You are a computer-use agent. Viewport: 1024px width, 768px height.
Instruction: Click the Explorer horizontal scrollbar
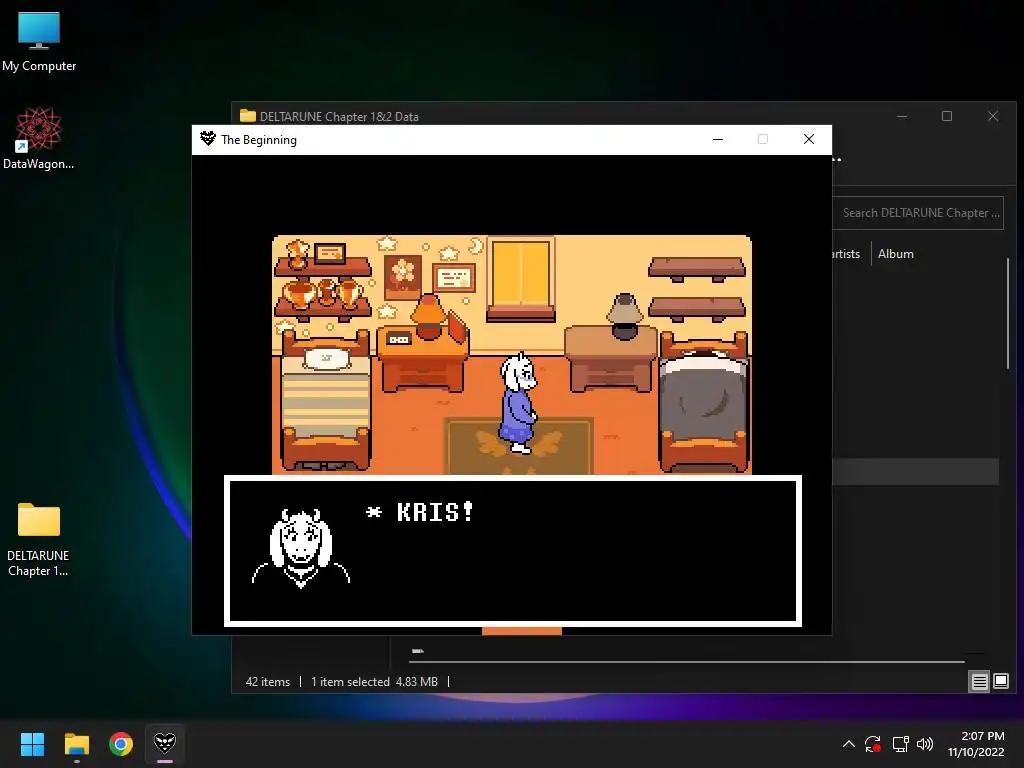[x=687, y=662]
